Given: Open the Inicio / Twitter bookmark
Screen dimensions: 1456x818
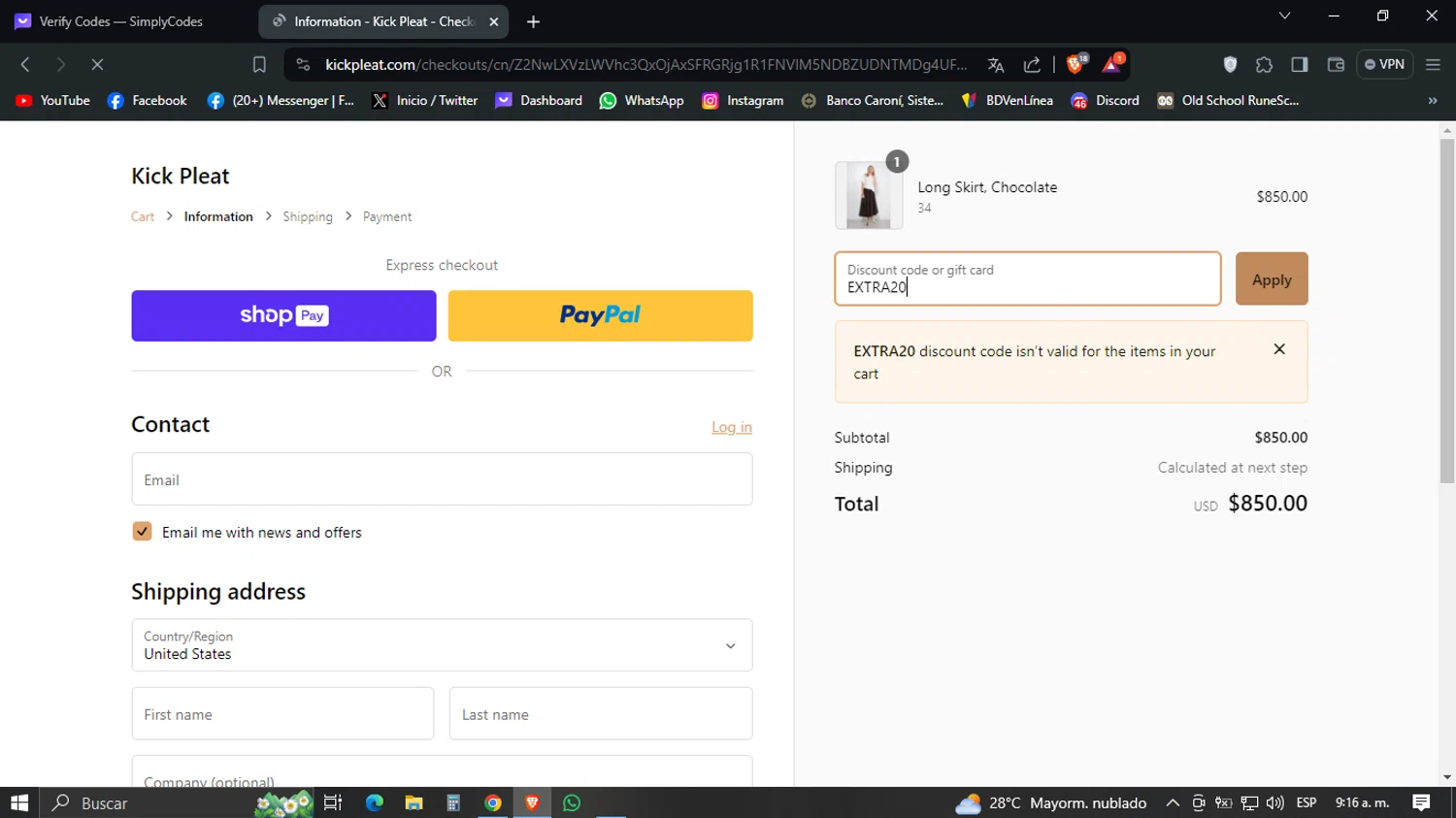Looking at the screenshot, I should pyautogui.click(x=425, y=100).
